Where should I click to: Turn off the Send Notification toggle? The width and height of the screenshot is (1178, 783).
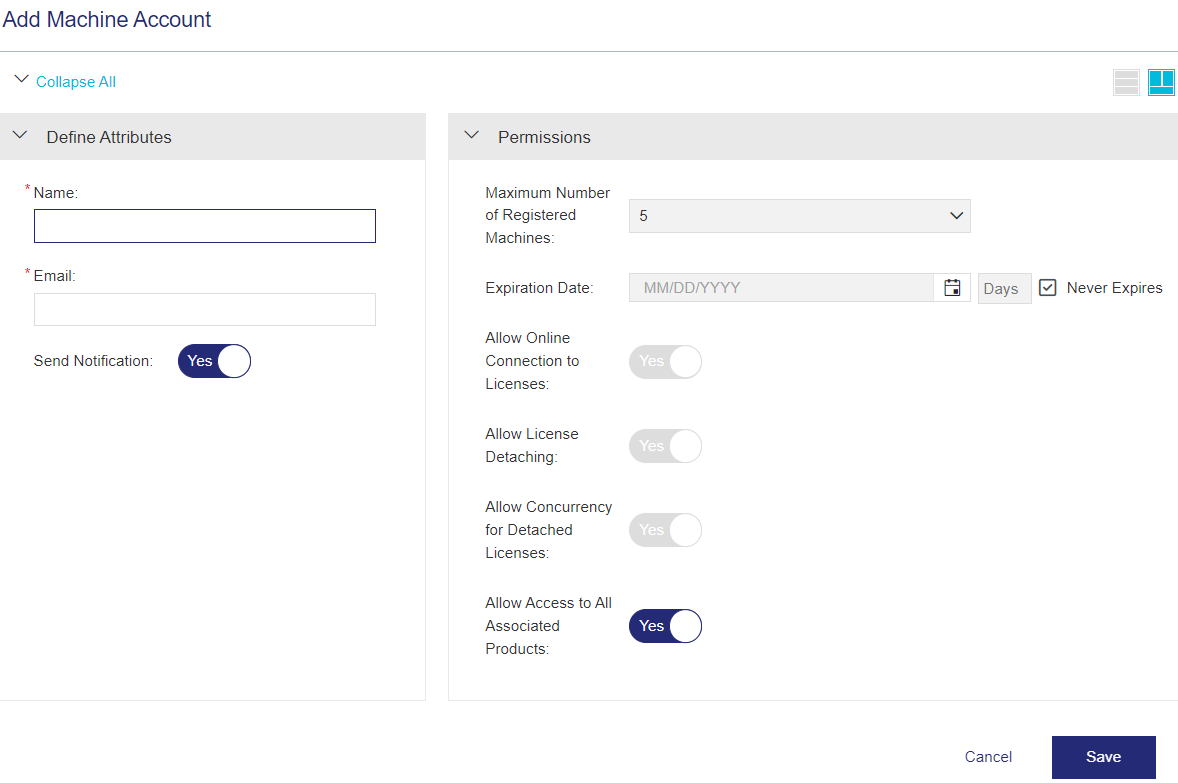214,361
